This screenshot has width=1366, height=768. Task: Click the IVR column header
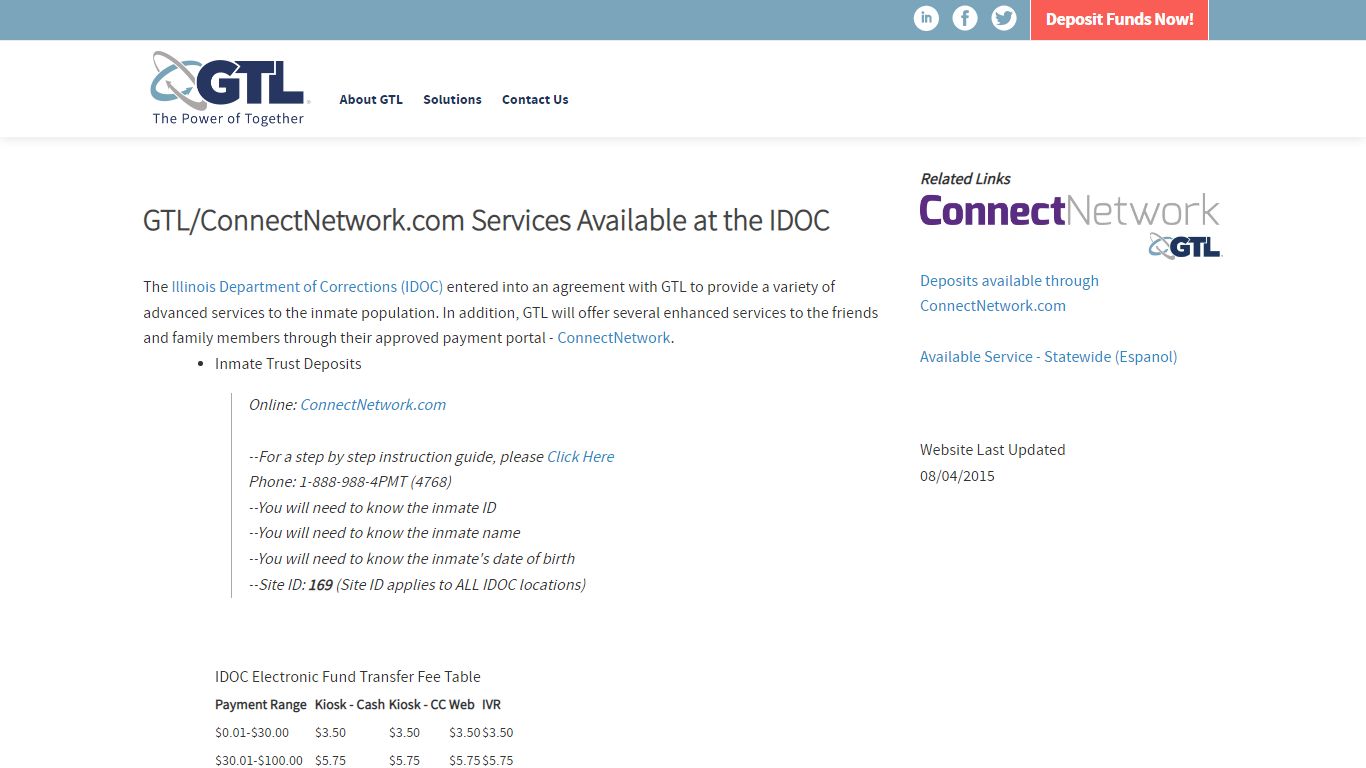(491, 705)
